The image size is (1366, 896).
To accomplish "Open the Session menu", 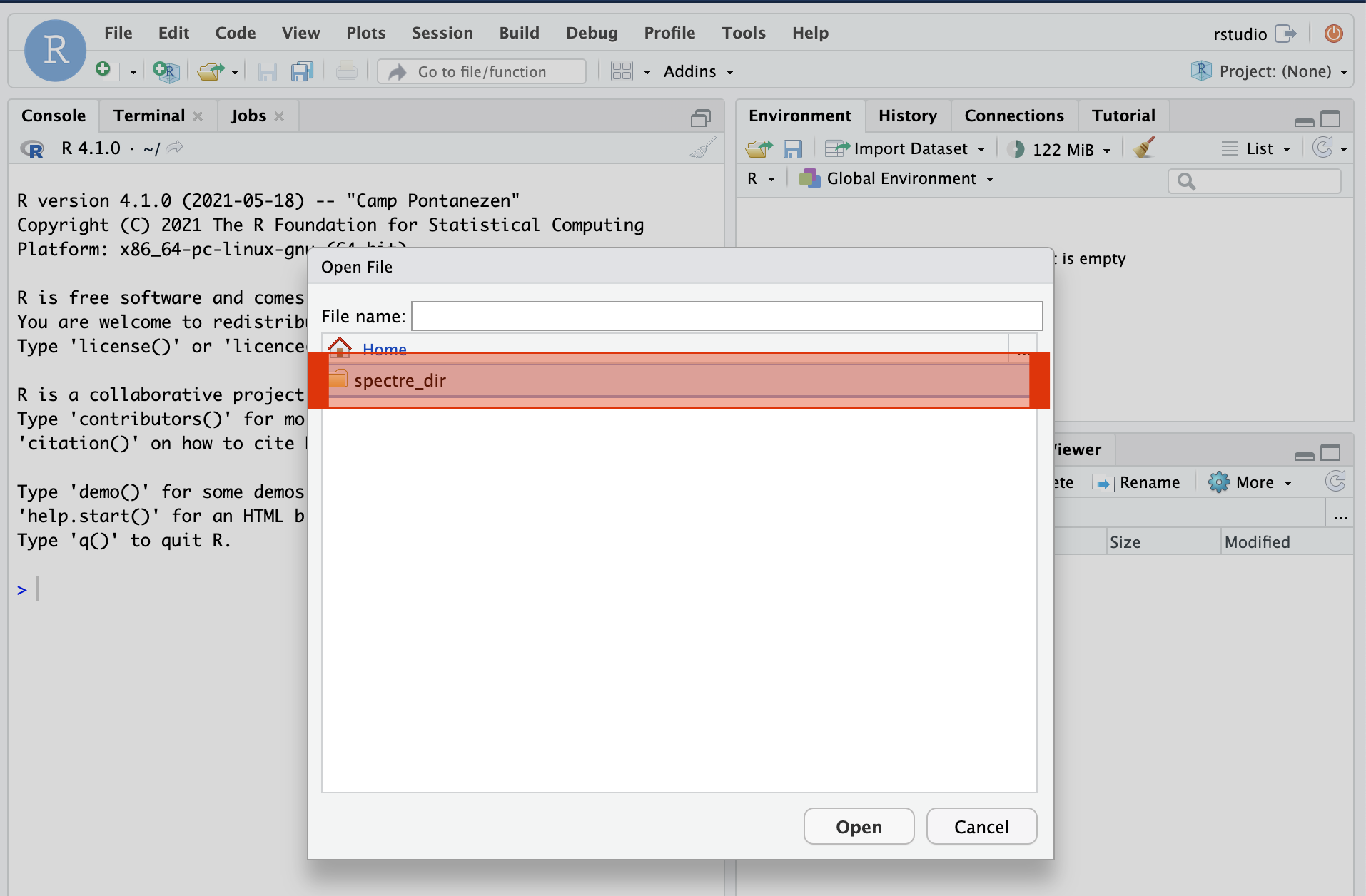I will [x=442, y=33].
